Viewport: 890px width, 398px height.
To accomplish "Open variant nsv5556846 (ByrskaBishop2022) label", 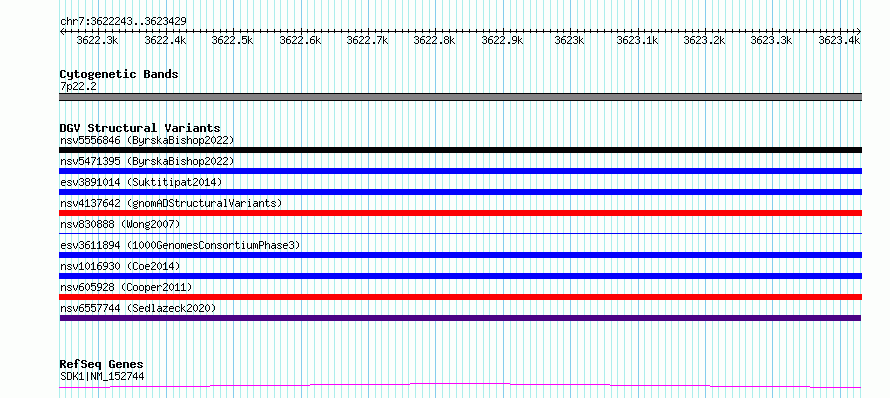I will tap(146, 140).
